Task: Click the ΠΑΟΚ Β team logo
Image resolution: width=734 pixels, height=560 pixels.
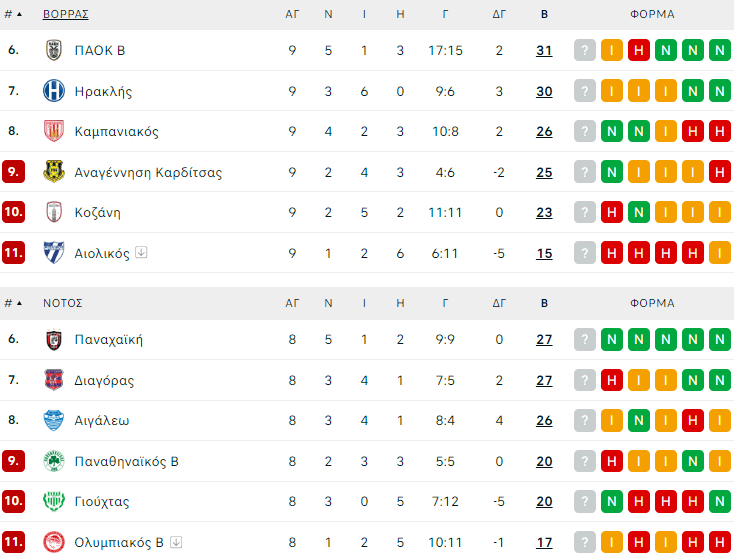Action: pyautogui.click(x=54, y=50)
